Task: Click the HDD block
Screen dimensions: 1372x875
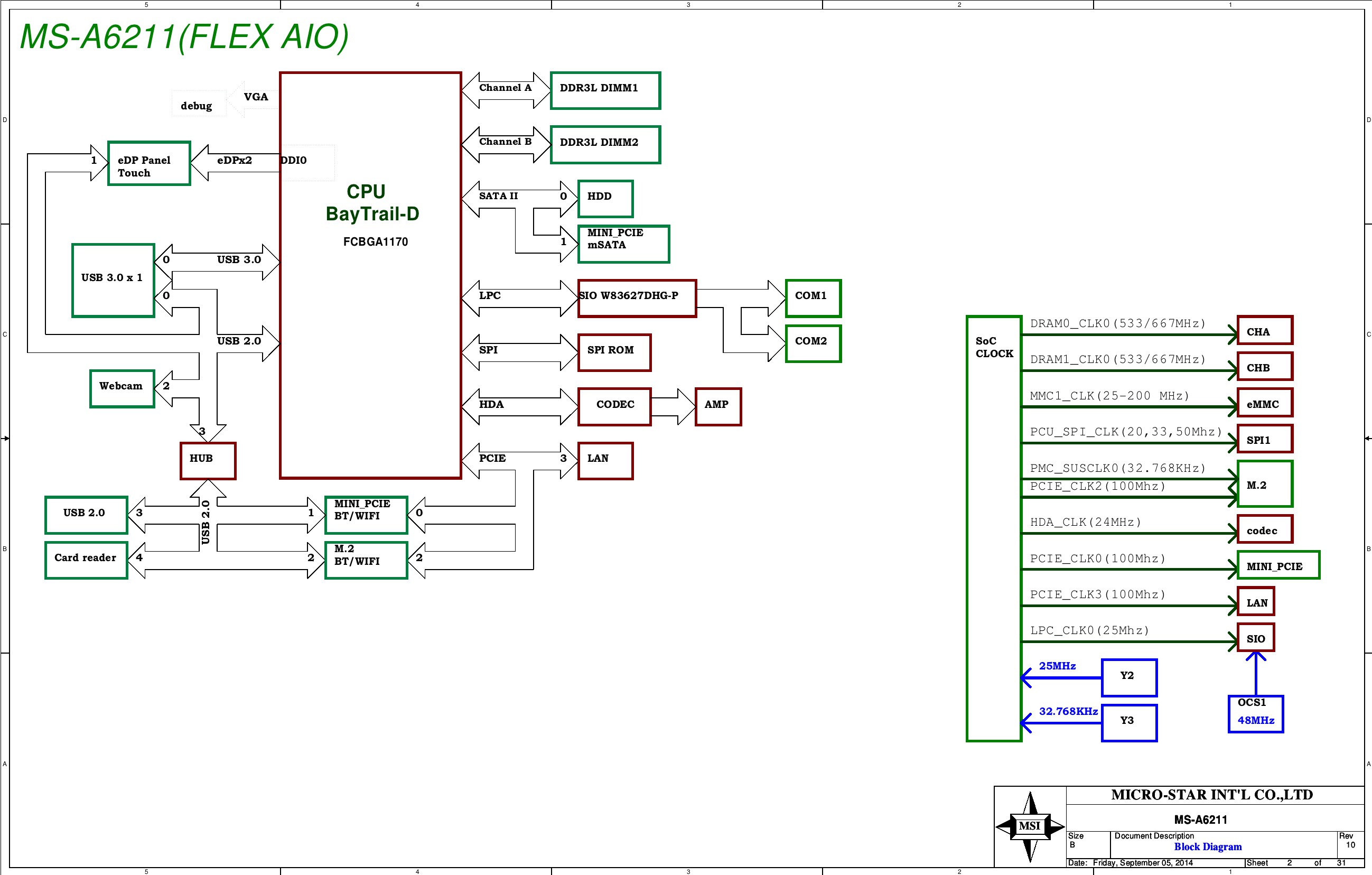Action: (605, 199)
